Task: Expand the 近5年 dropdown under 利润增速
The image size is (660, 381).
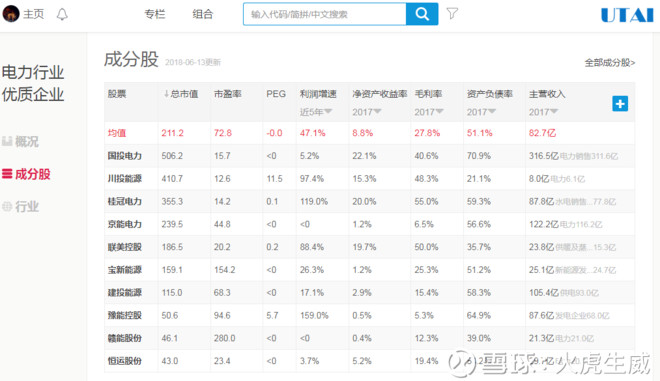Action: (316, 112)
